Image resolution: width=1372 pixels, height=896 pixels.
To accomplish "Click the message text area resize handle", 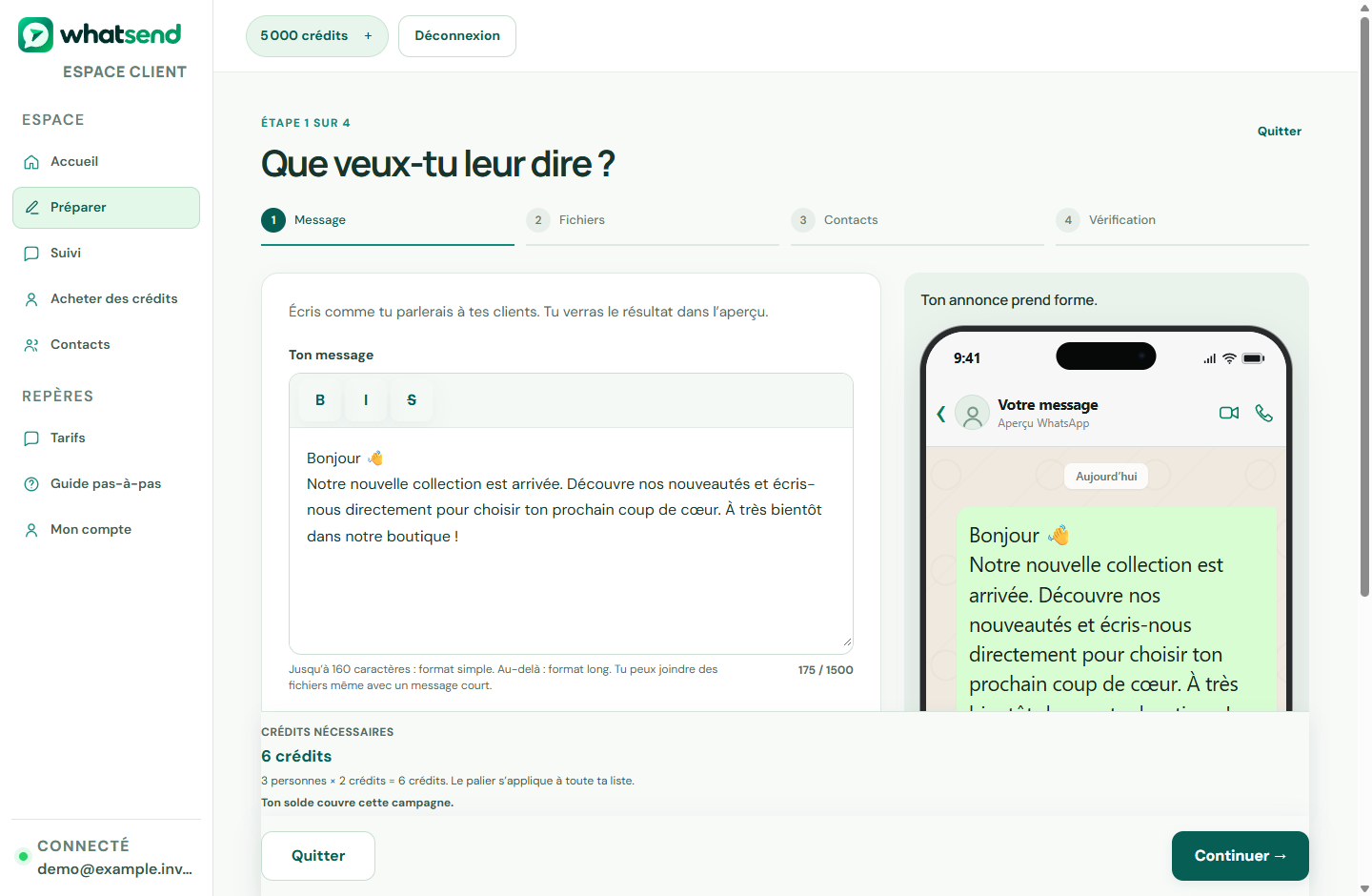I will pyautogui.click(x=846, y=642).
